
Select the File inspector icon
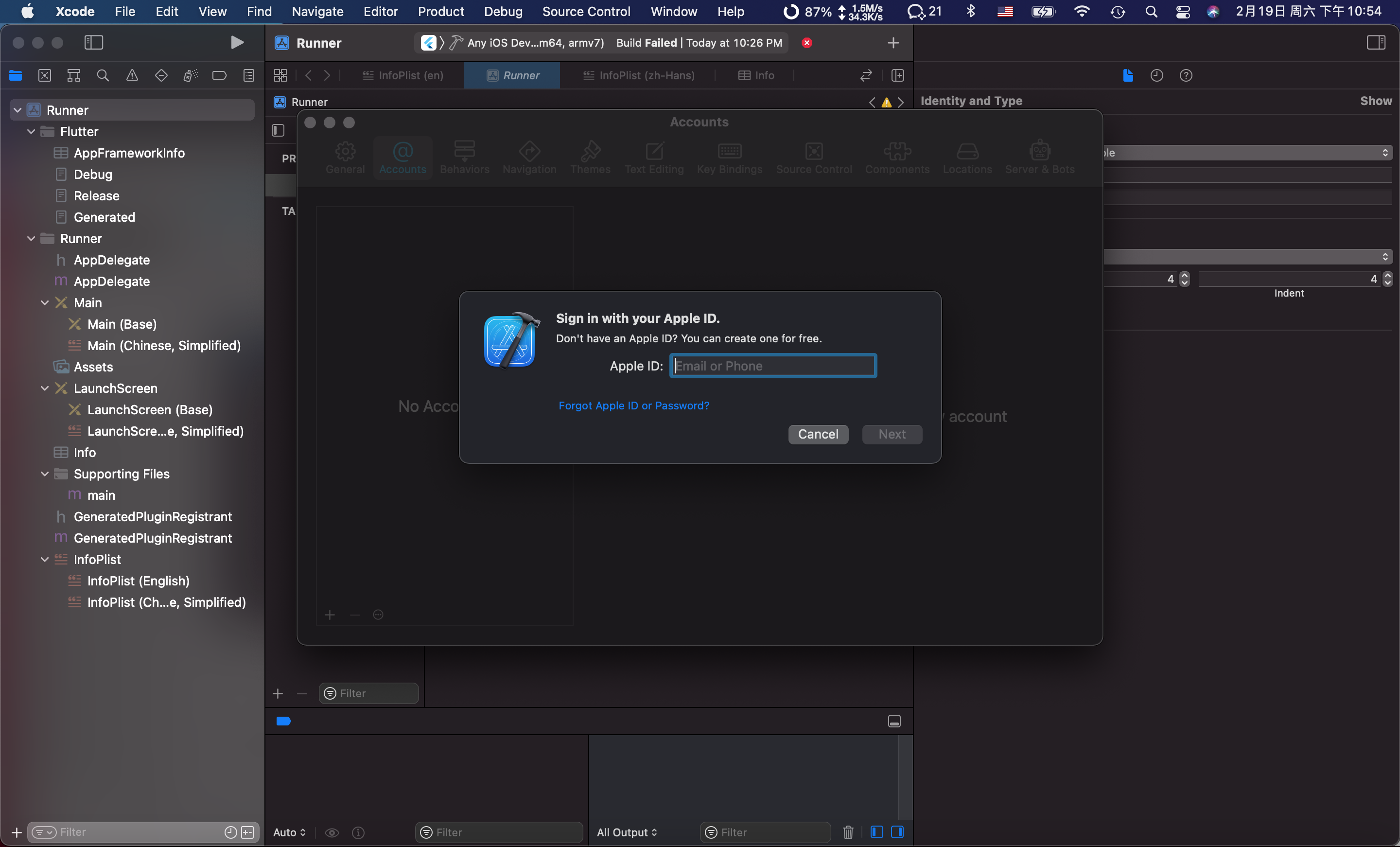pyautogui.click(x=1128, y=75)
